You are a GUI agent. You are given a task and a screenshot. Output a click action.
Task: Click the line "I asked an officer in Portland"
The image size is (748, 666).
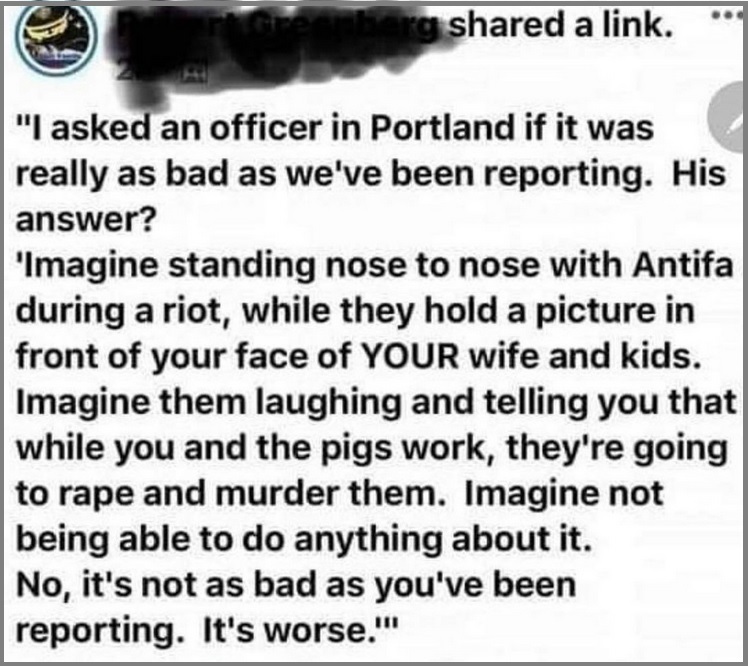pos(334,129)
